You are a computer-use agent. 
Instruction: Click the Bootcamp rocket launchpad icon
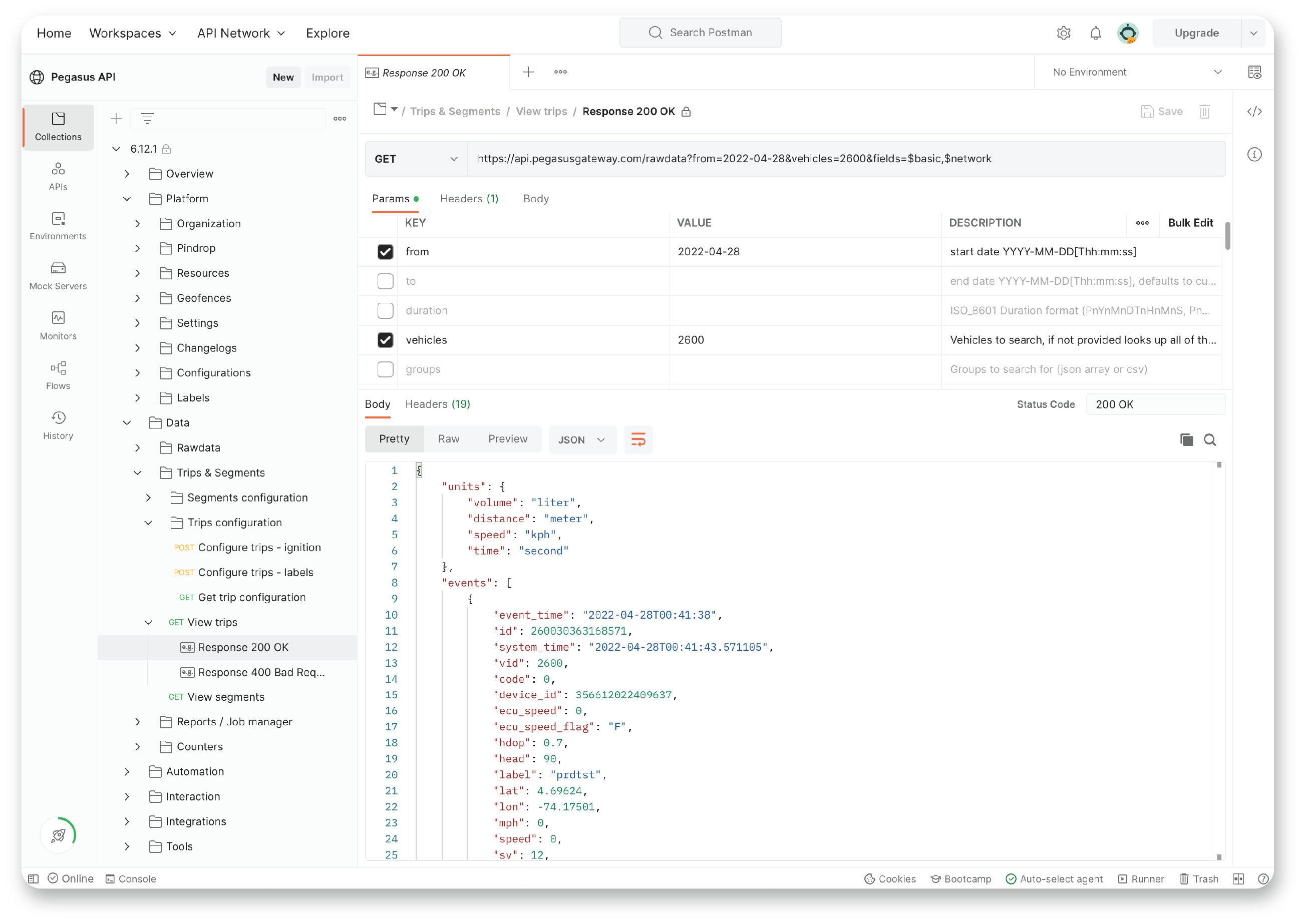pos(58,835)
